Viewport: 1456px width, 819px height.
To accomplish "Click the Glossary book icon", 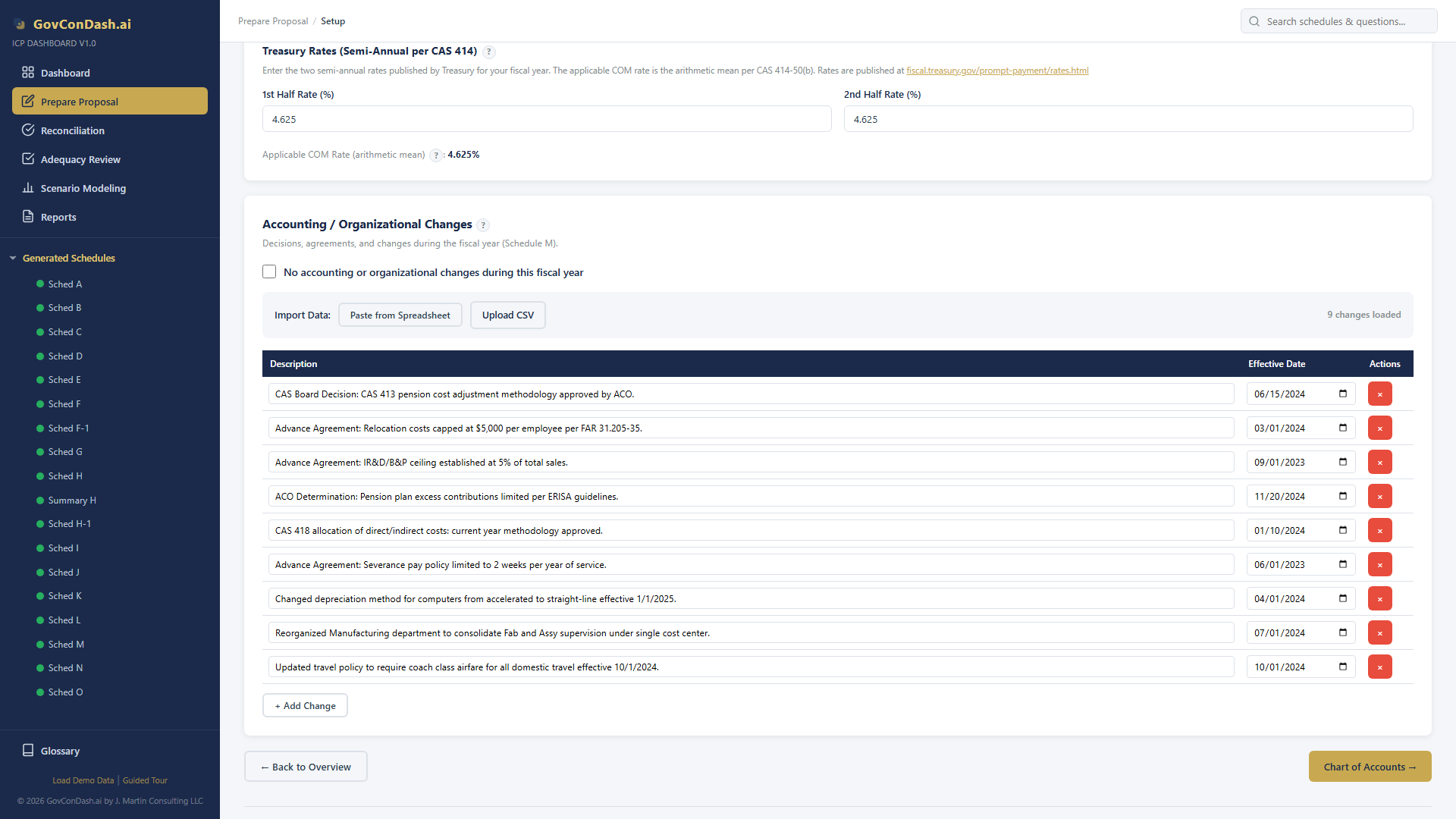I will click(28, 751).
